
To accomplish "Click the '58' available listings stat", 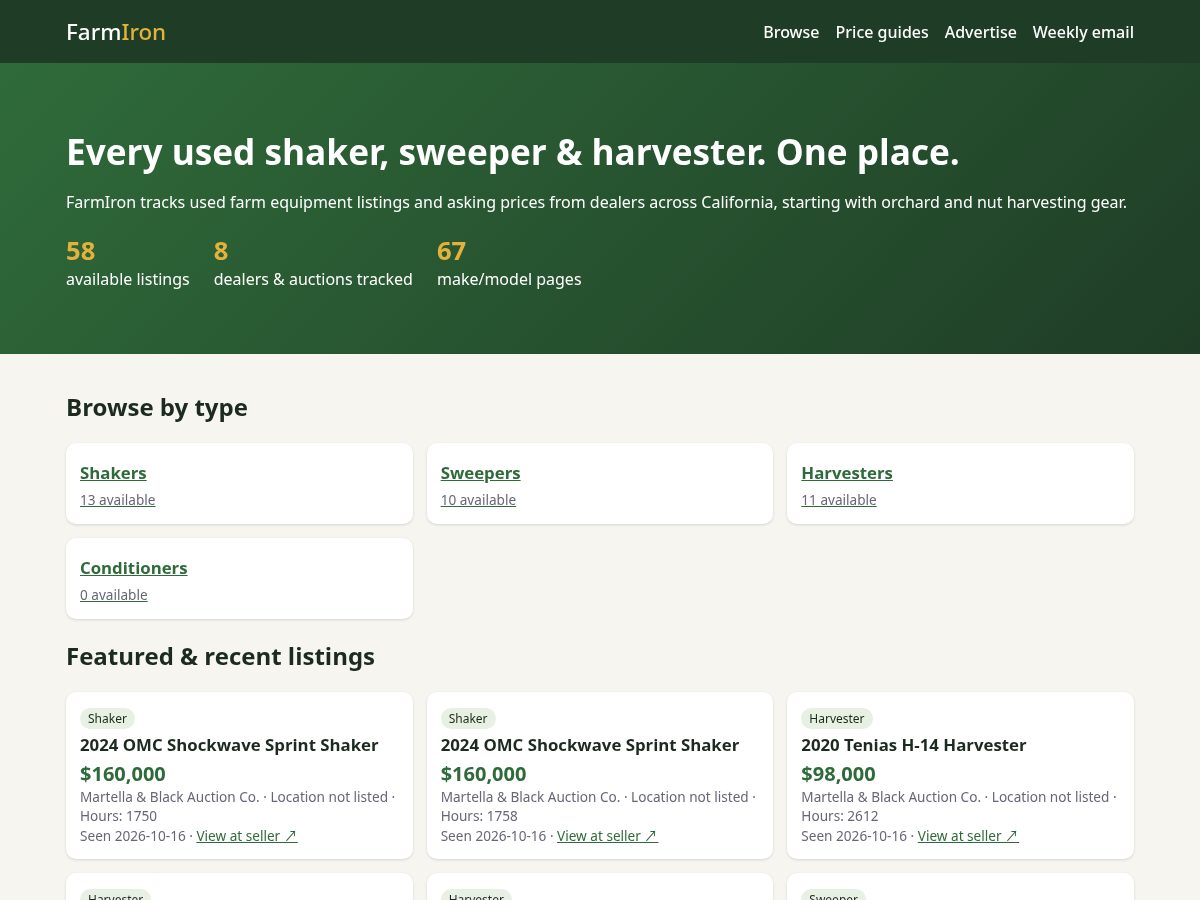I will click(81, 251).
